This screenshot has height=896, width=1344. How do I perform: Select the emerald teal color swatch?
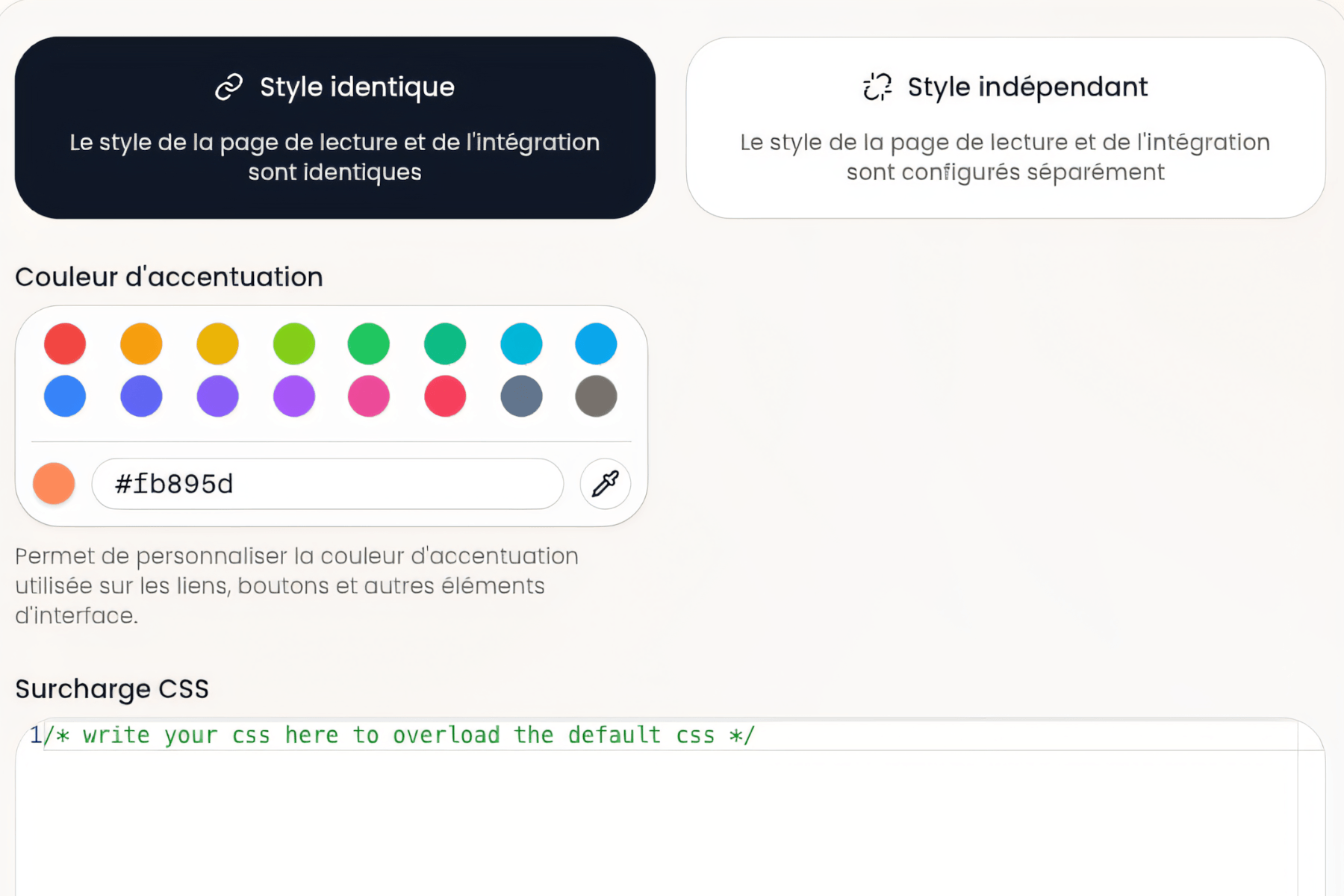click(445, 344)
